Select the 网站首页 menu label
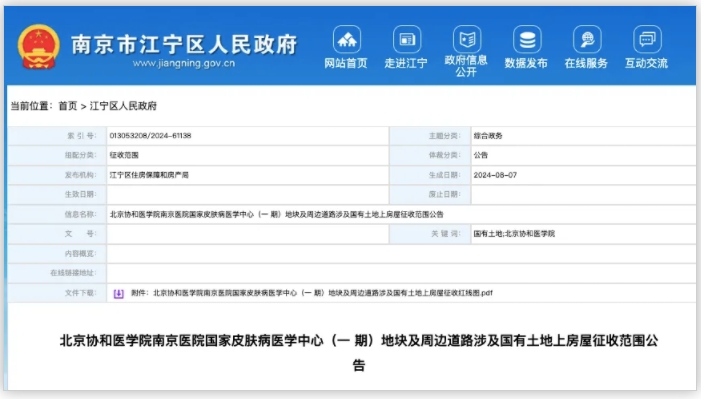701x399 pixels. (x=346, y=64)
